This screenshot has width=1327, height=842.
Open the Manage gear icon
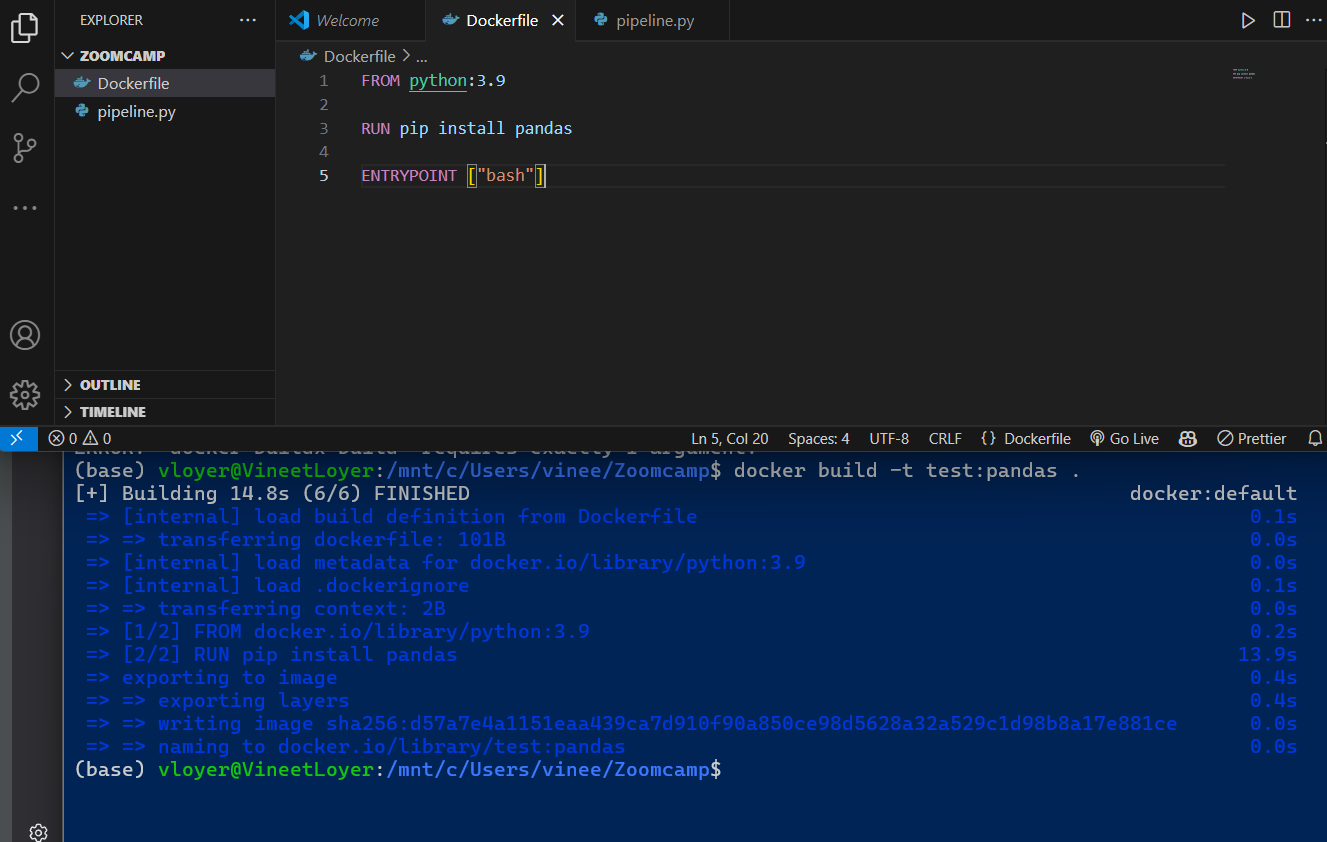[25, 394]
